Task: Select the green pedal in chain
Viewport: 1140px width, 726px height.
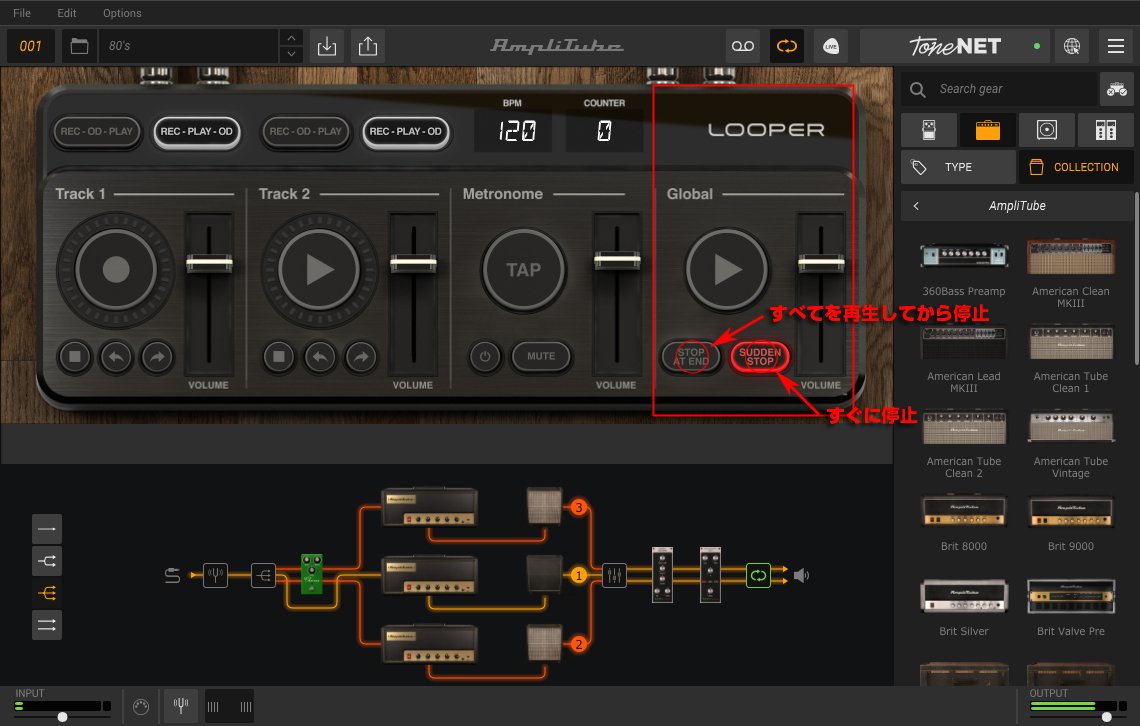Action: (x=312, y=574)
